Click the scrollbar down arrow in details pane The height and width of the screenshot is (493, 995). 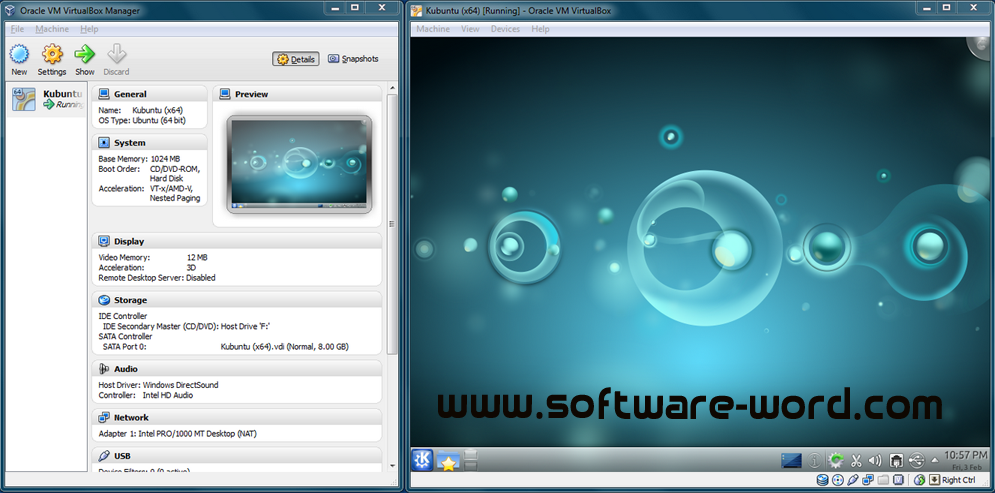pos(392,466)
